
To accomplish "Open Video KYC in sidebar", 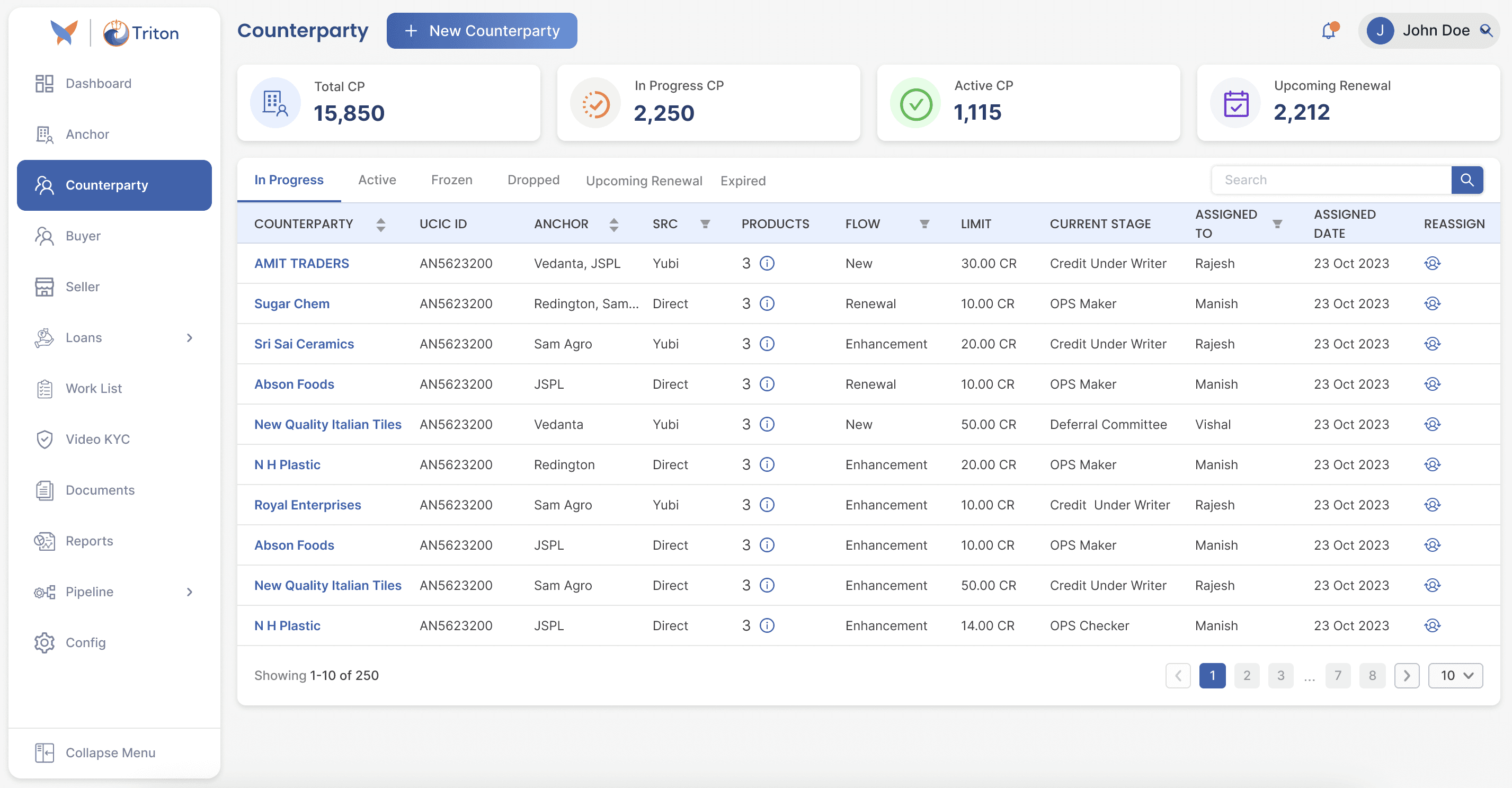I will [x=97, y=439].
